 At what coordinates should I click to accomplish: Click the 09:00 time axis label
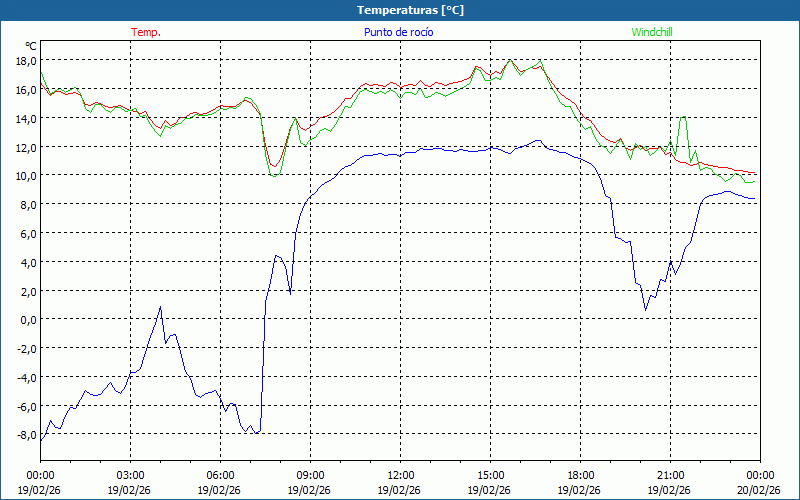click(310, 475)
